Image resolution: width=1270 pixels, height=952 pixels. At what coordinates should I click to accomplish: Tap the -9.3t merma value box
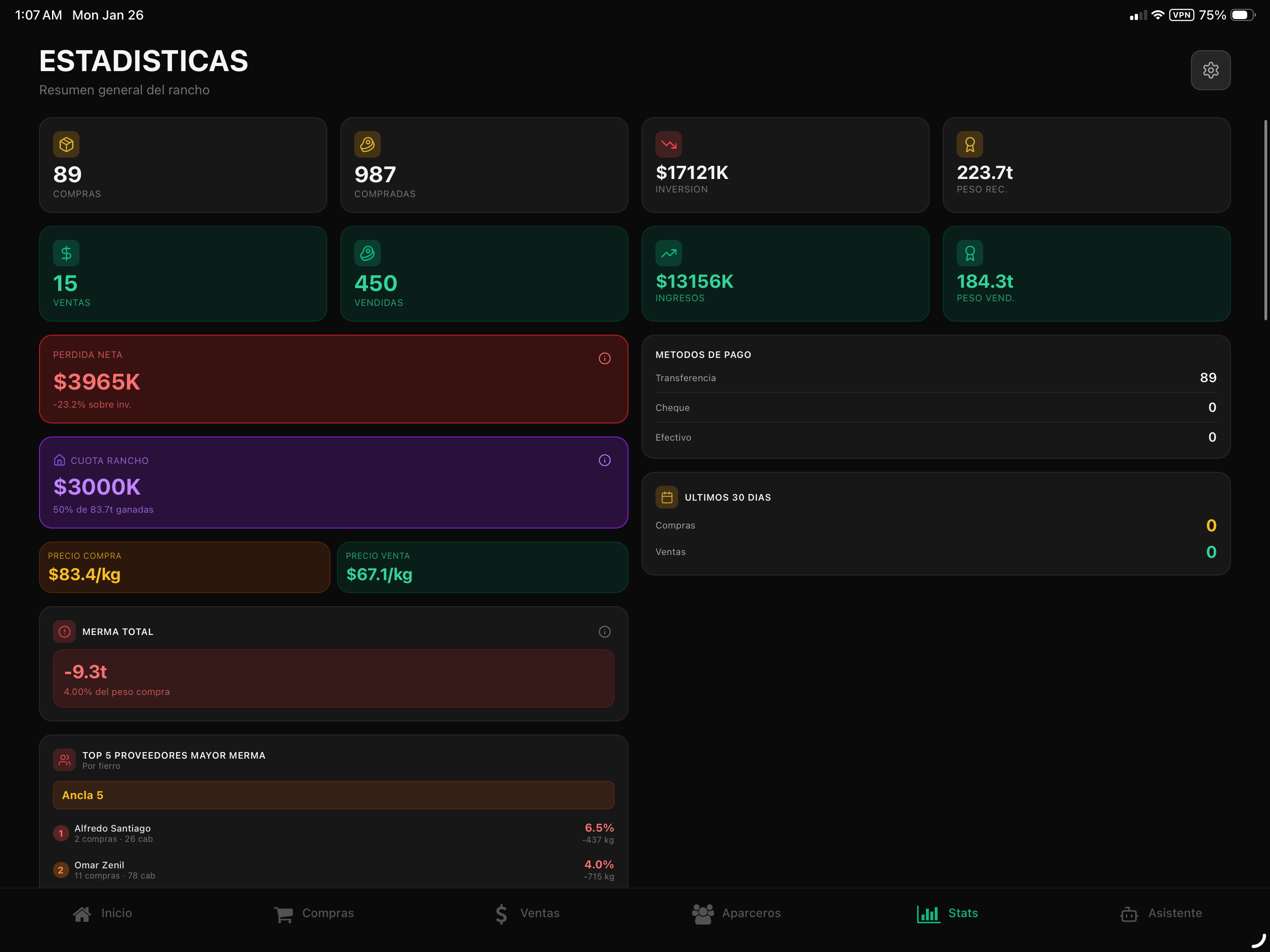pyautogui.click(x=334, y=679)
